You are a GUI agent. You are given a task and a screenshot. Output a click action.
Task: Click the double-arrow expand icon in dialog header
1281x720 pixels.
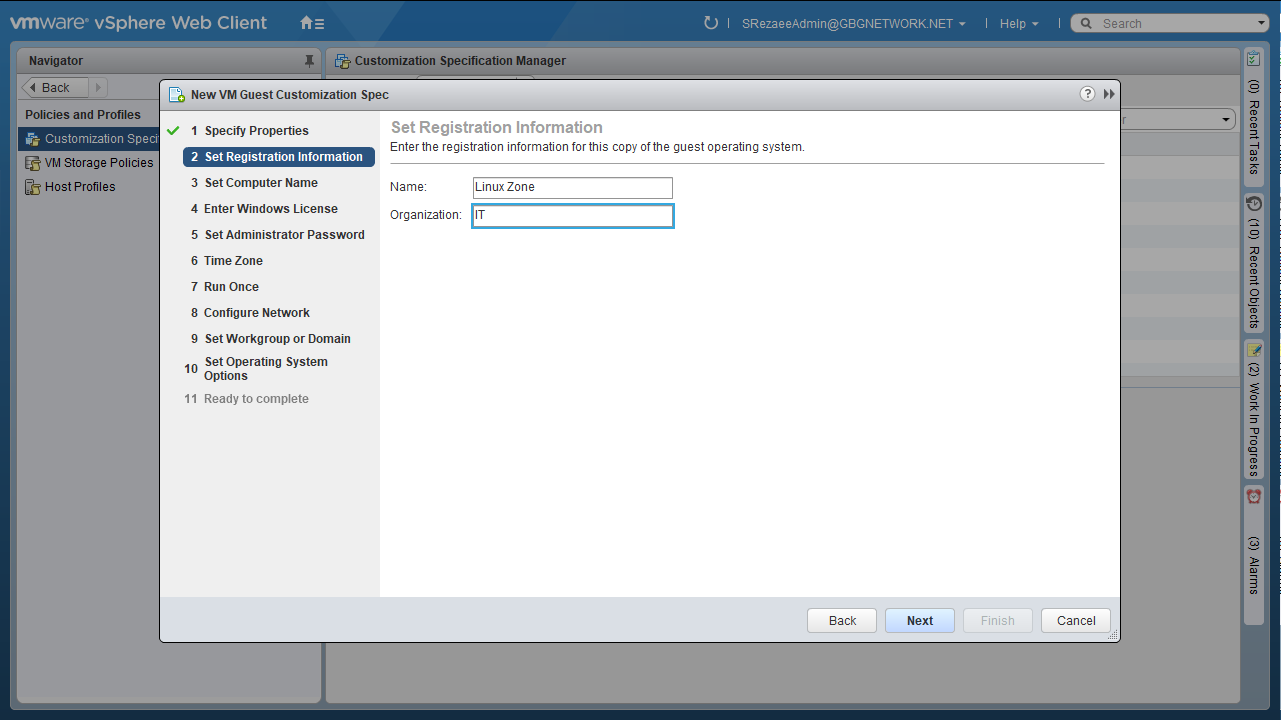pos(1109,94)
